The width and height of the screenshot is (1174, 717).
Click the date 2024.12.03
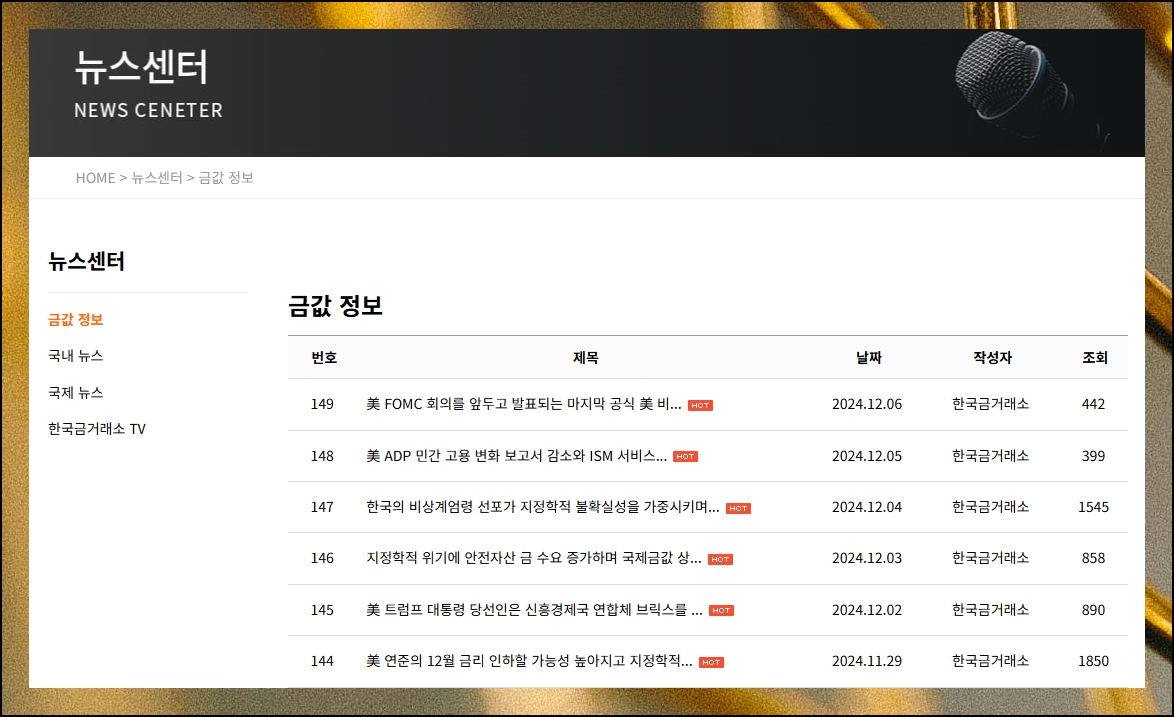[x=867, y=558]
